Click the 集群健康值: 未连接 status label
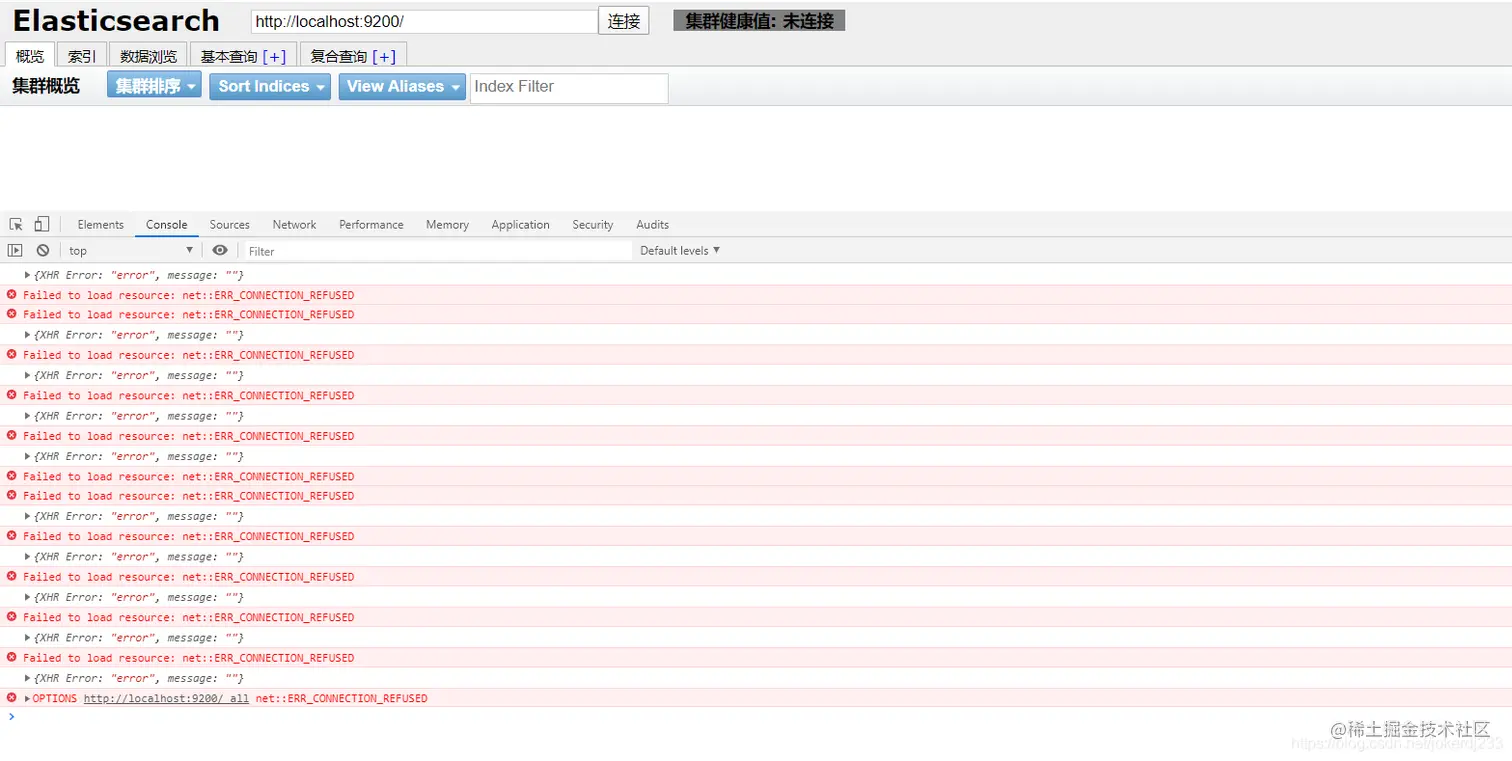Screen dimensions: 1512x761 [x=759, y=20]
